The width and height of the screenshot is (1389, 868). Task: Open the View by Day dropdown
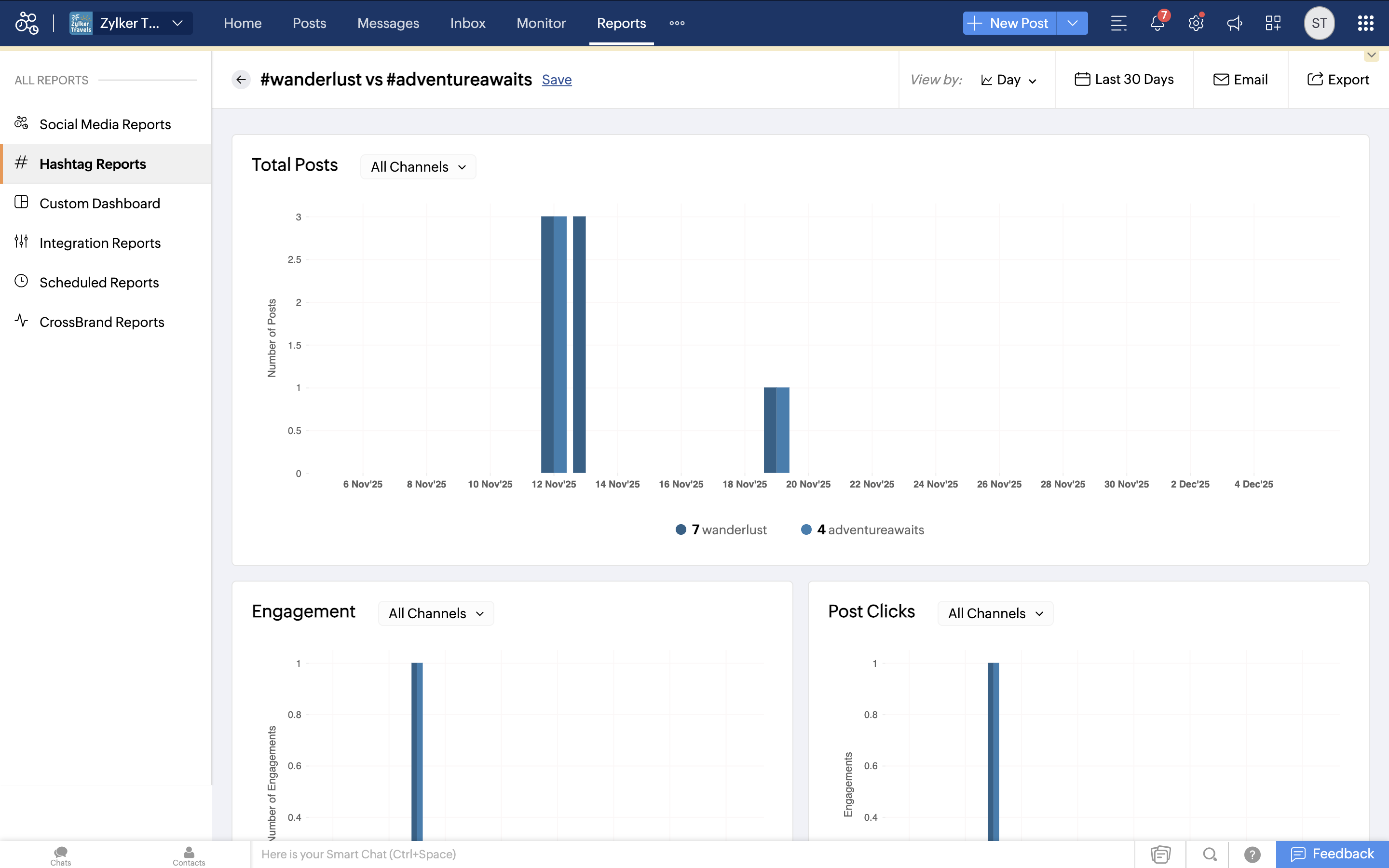click(x=1008, y=80)
